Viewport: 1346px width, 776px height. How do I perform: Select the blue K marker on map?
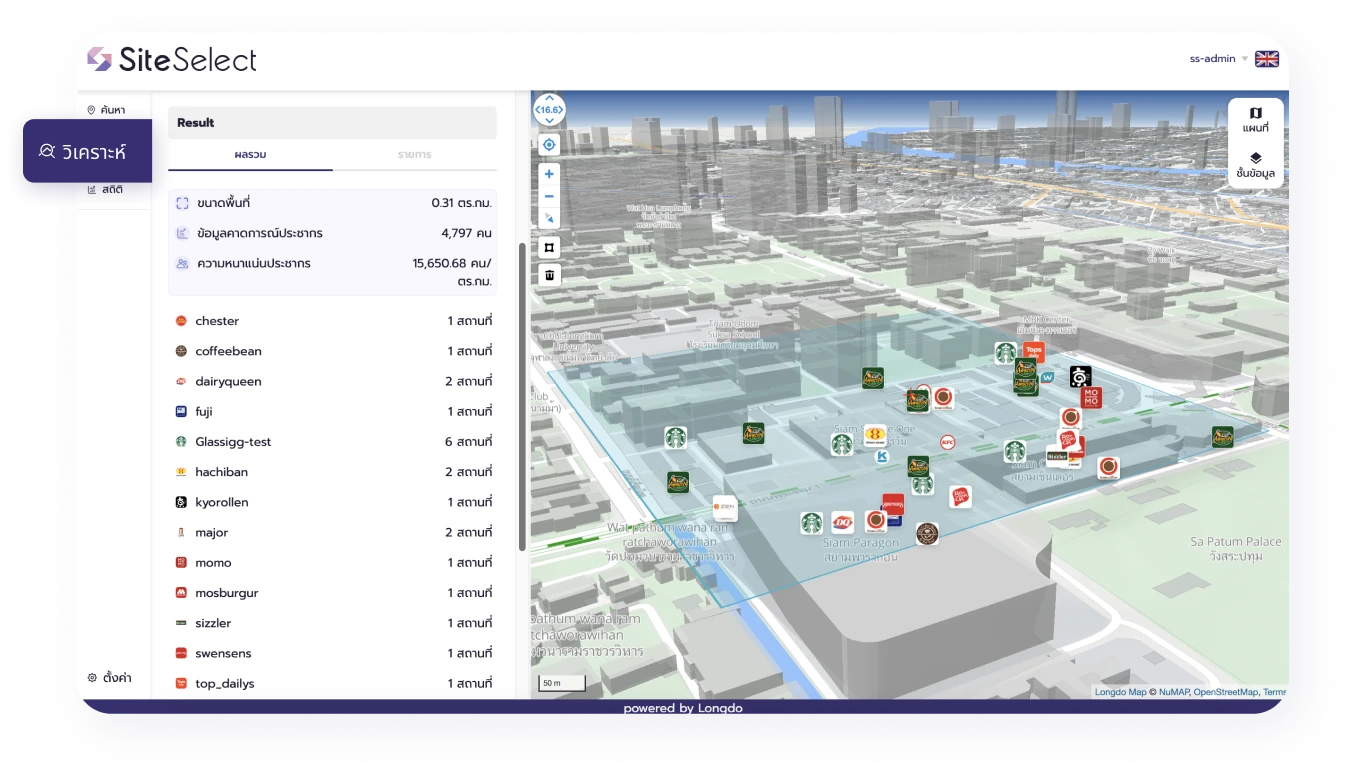[882, 456]
